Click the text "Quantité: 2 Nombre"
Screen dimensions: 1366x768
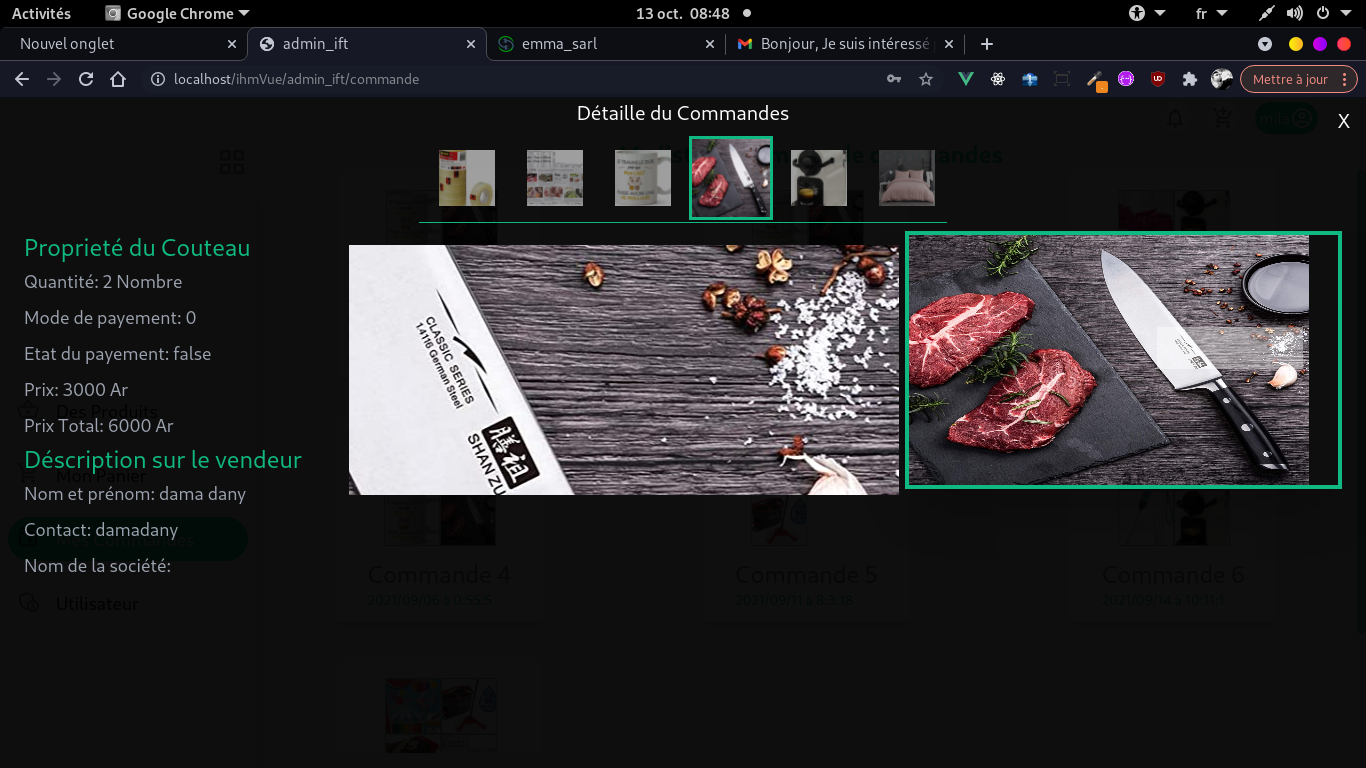pyautogui.click(x=103, y=282)
